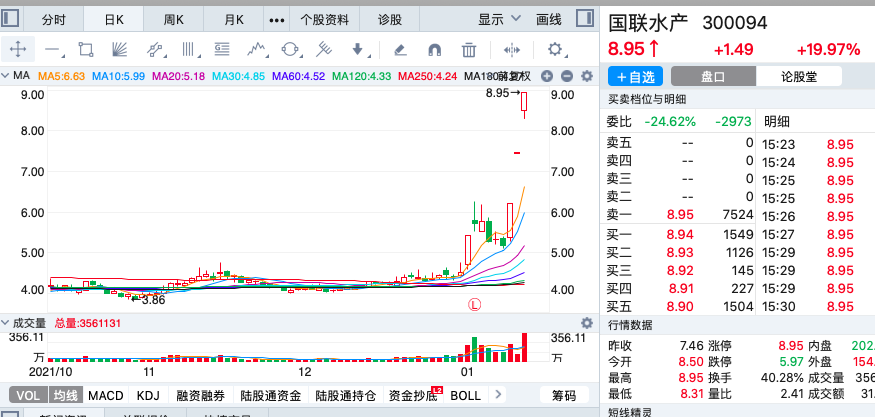Screen dimensions: 875x417
Task: Select the MACD indicator
Action: click(105, 396)
